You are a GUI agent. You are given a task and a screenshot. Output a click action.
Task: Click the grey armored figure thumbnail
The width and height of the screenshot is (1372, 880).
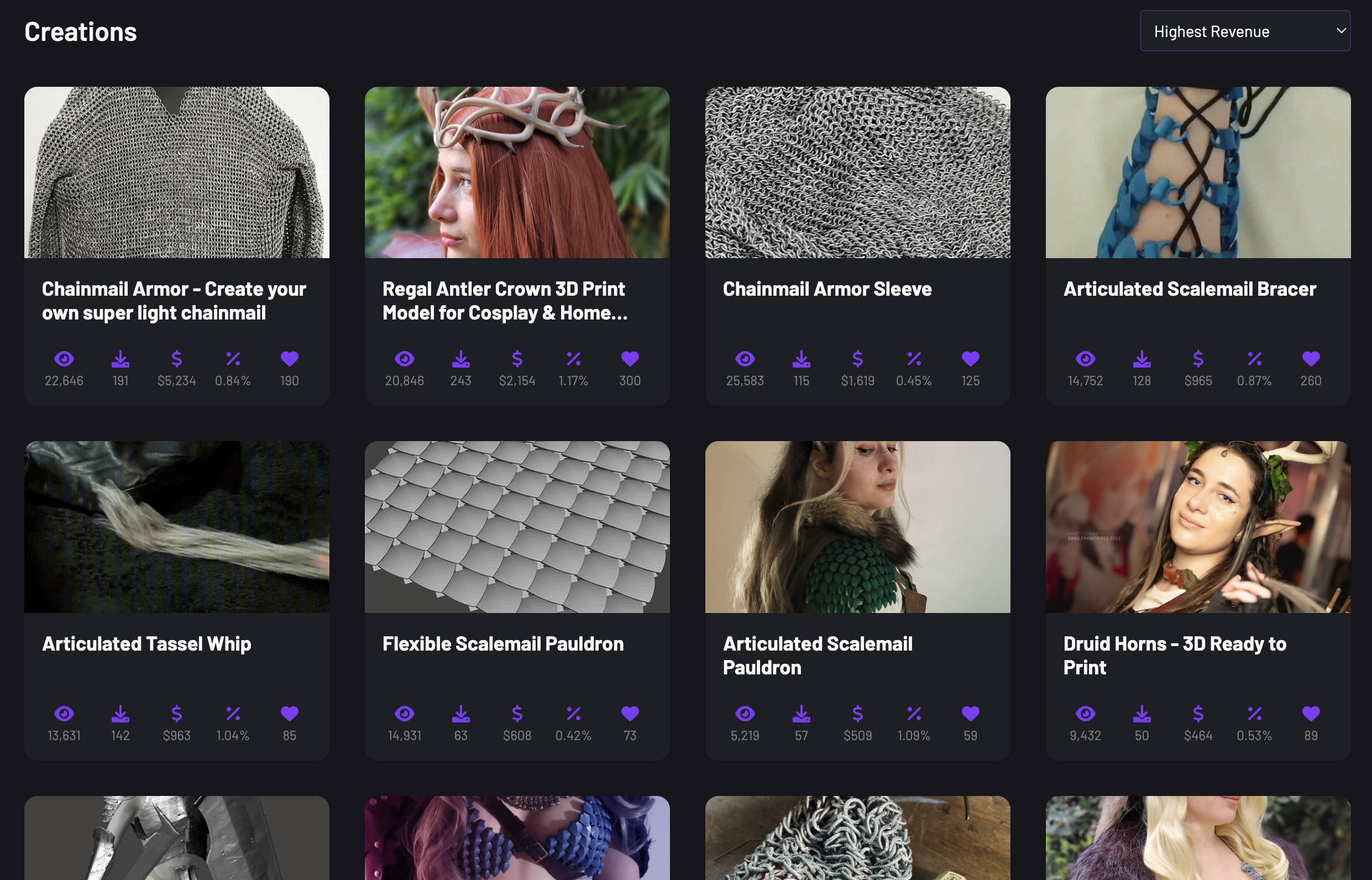176,839
